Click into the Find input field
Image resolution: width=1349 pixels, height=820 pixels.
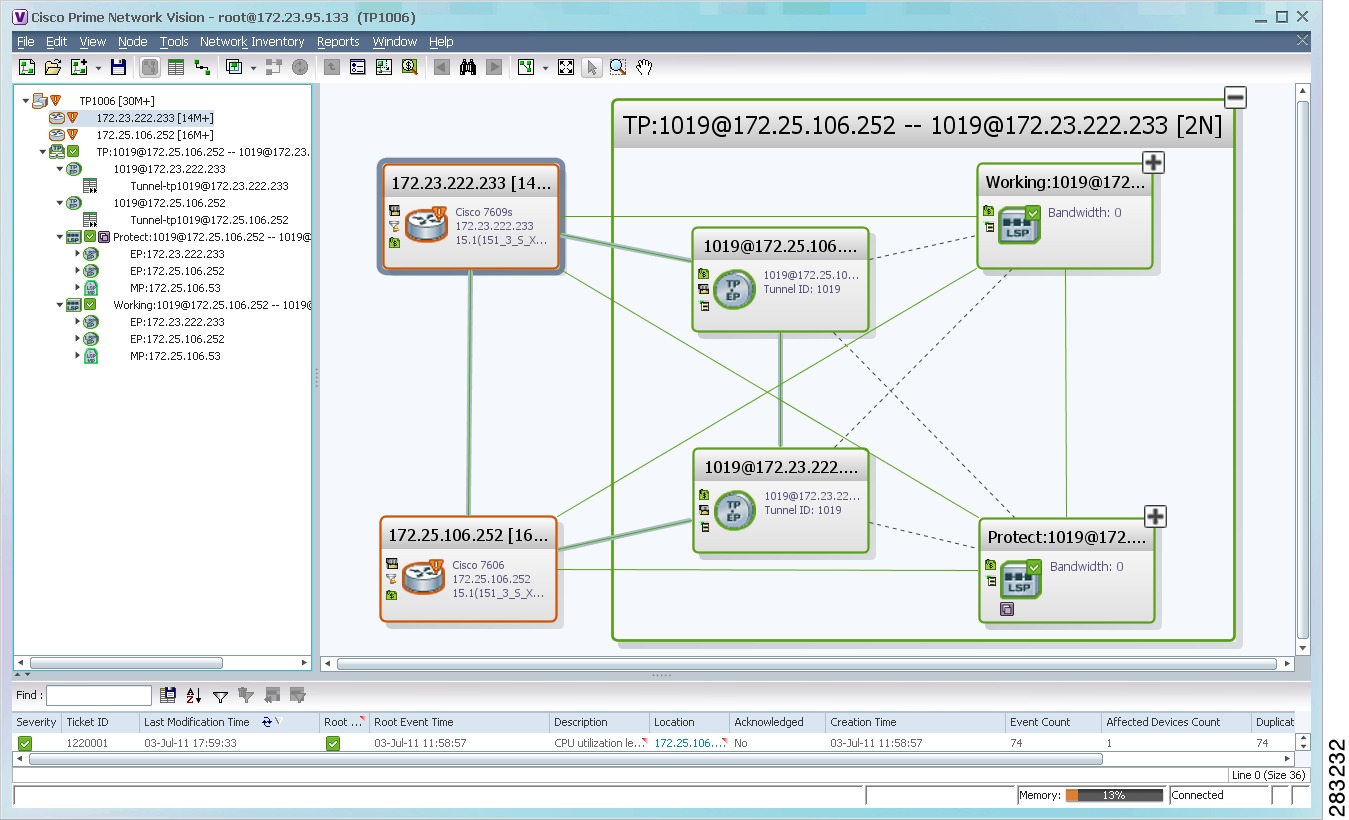tap(99, 695)
